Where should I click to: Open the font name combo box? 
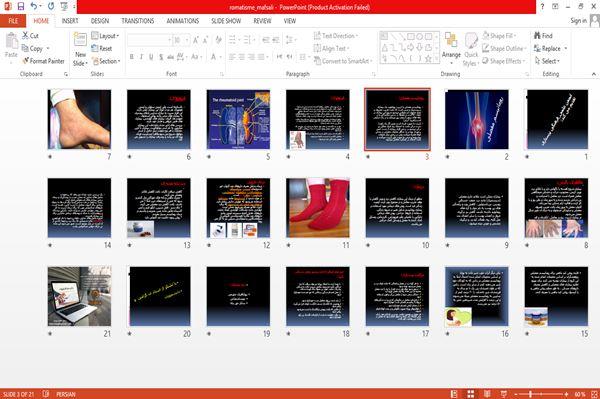coord(149,40)
